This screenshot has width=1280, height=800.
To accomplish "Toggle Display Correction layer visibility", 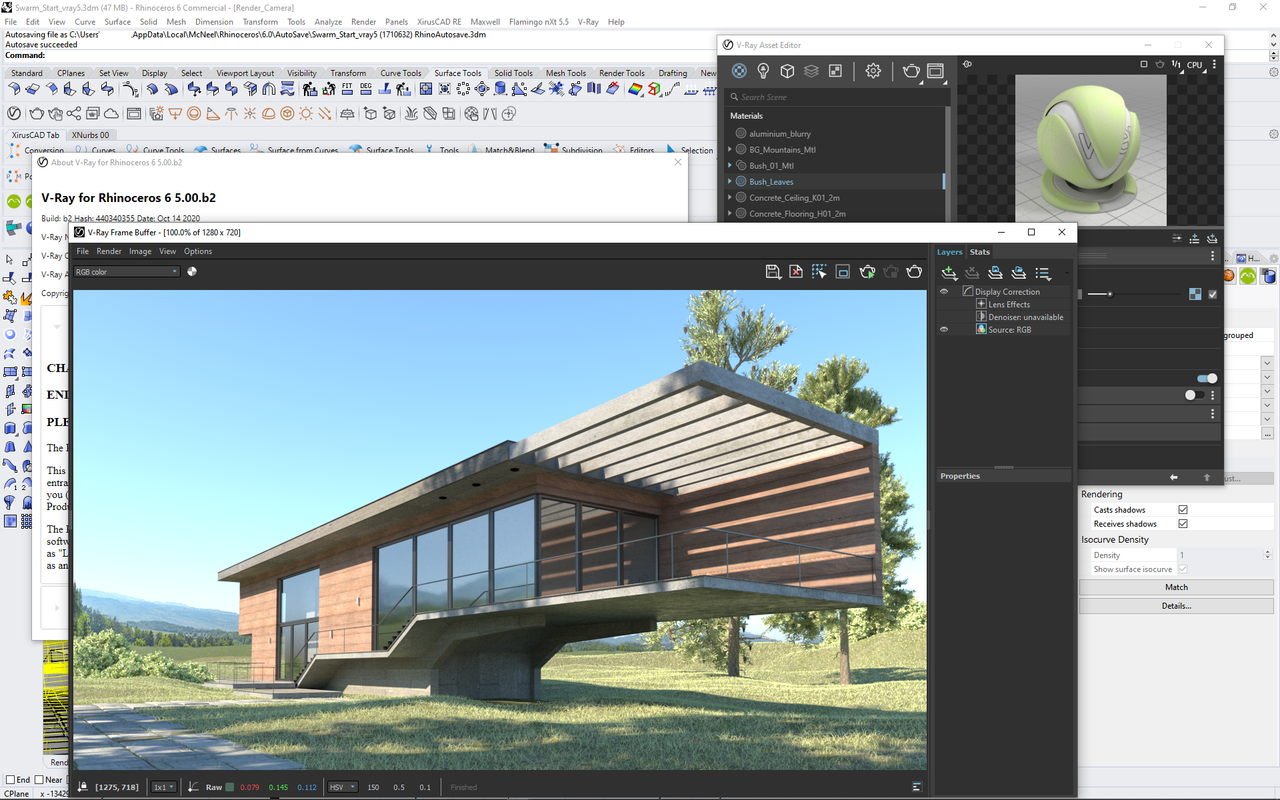I will [x=944, y=291].
